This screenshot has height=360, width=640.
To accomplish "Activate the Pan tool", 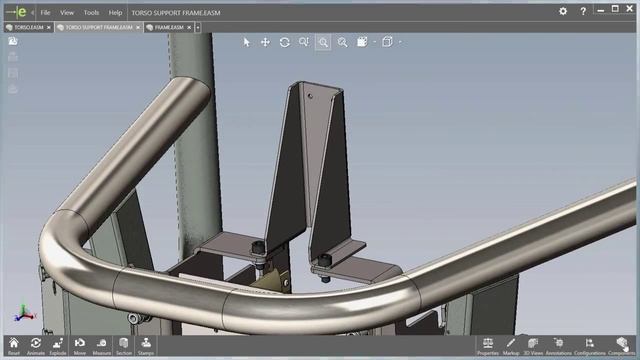I will (265, 42).
